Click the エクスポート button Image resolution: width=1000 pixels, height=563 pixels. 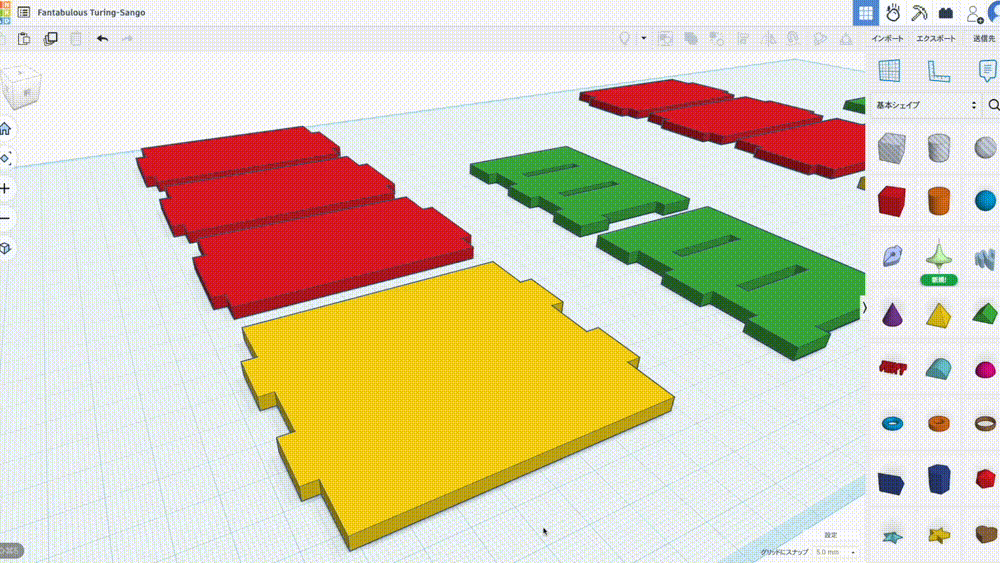[x=937, y=38]
